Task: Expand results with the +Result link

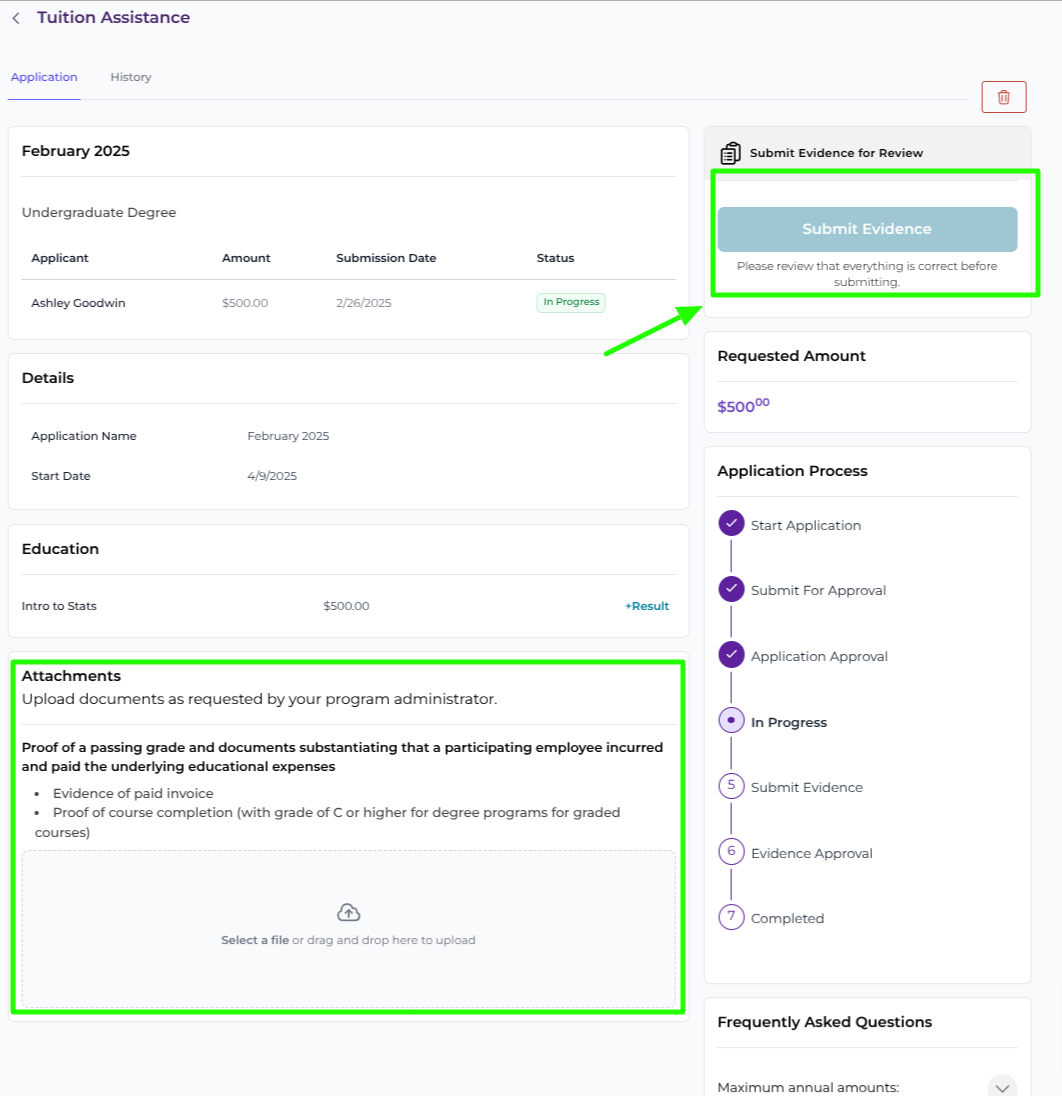Action: [647, 606]
